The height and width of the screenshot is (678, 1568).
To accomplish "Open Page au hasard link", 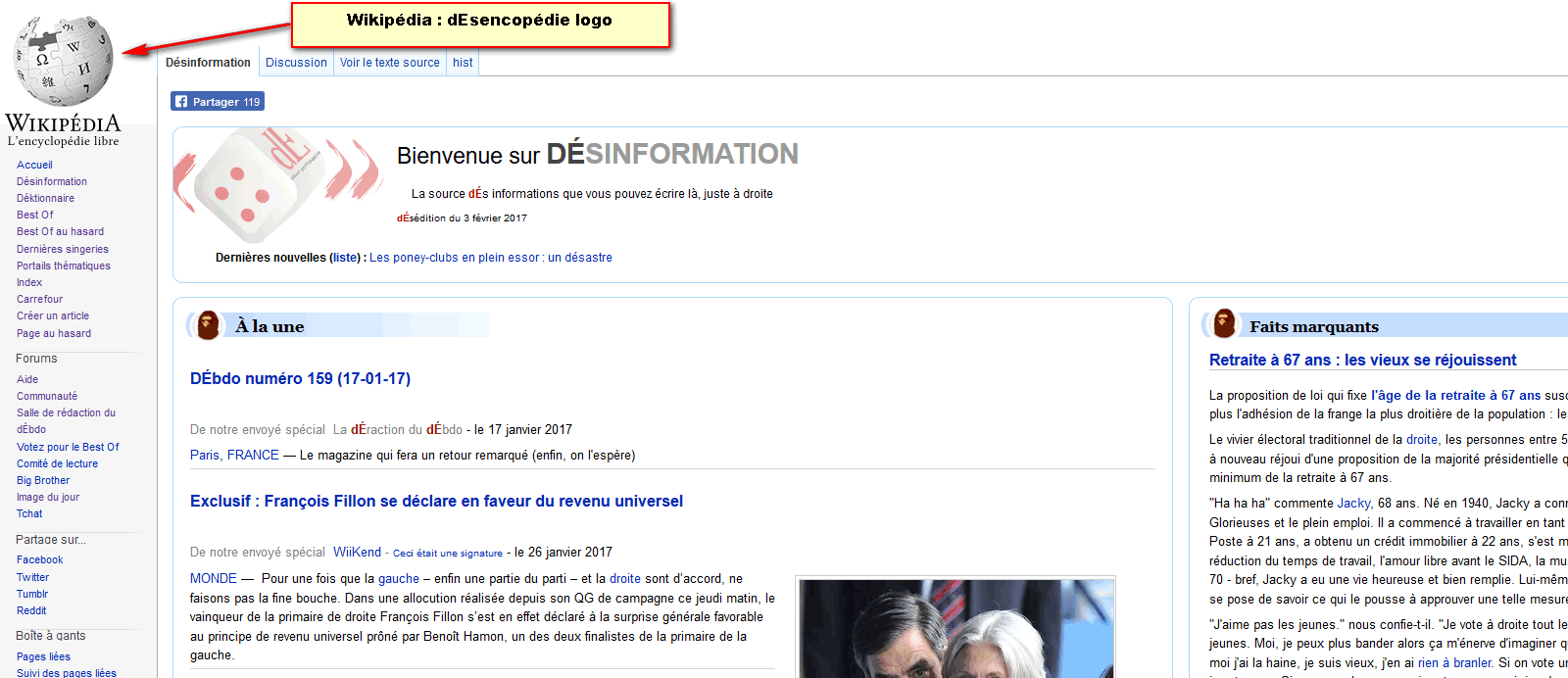I will point(54,333).
